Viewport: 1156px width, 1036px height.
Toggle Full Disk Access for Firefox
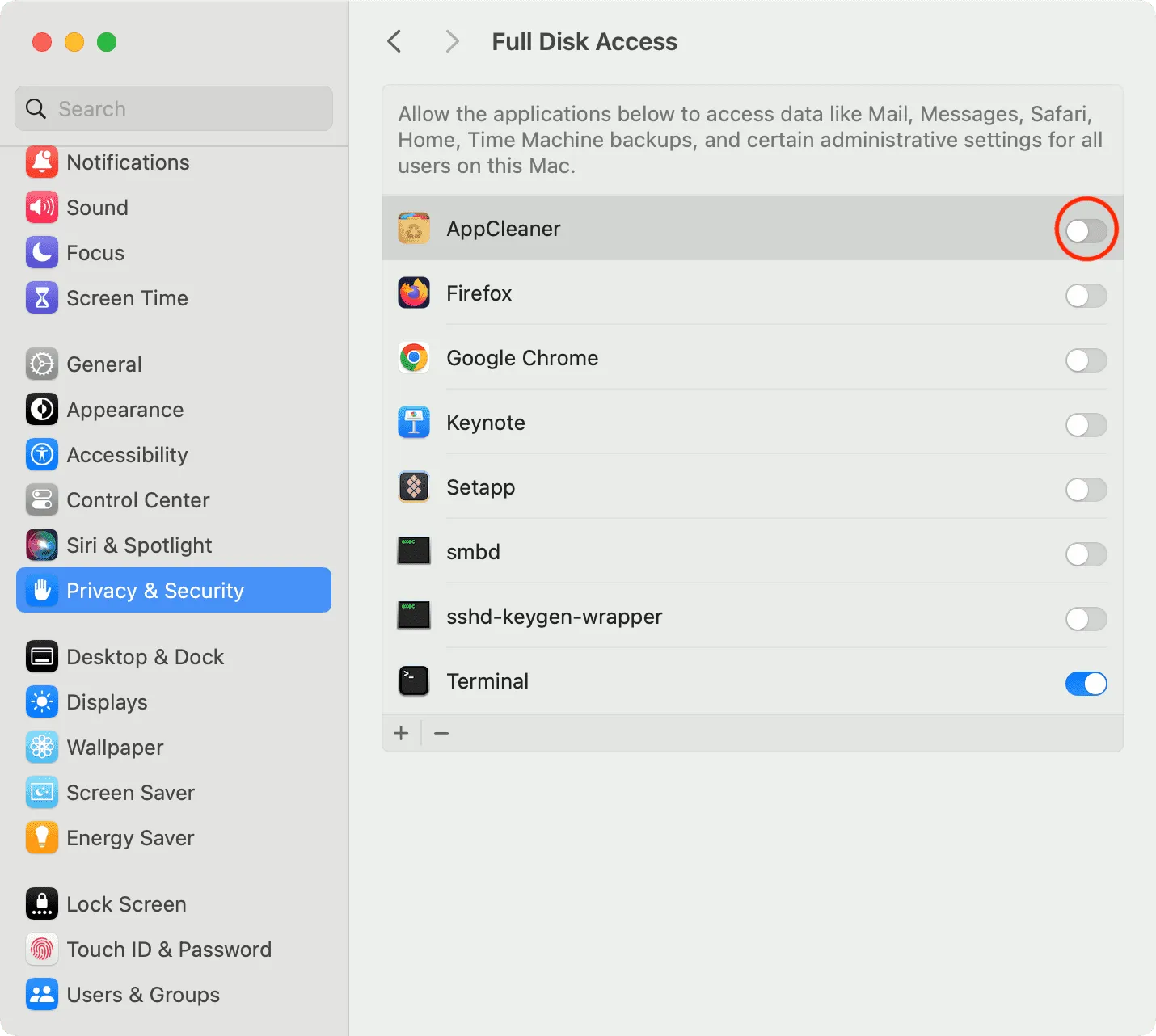click(1086, 296)
